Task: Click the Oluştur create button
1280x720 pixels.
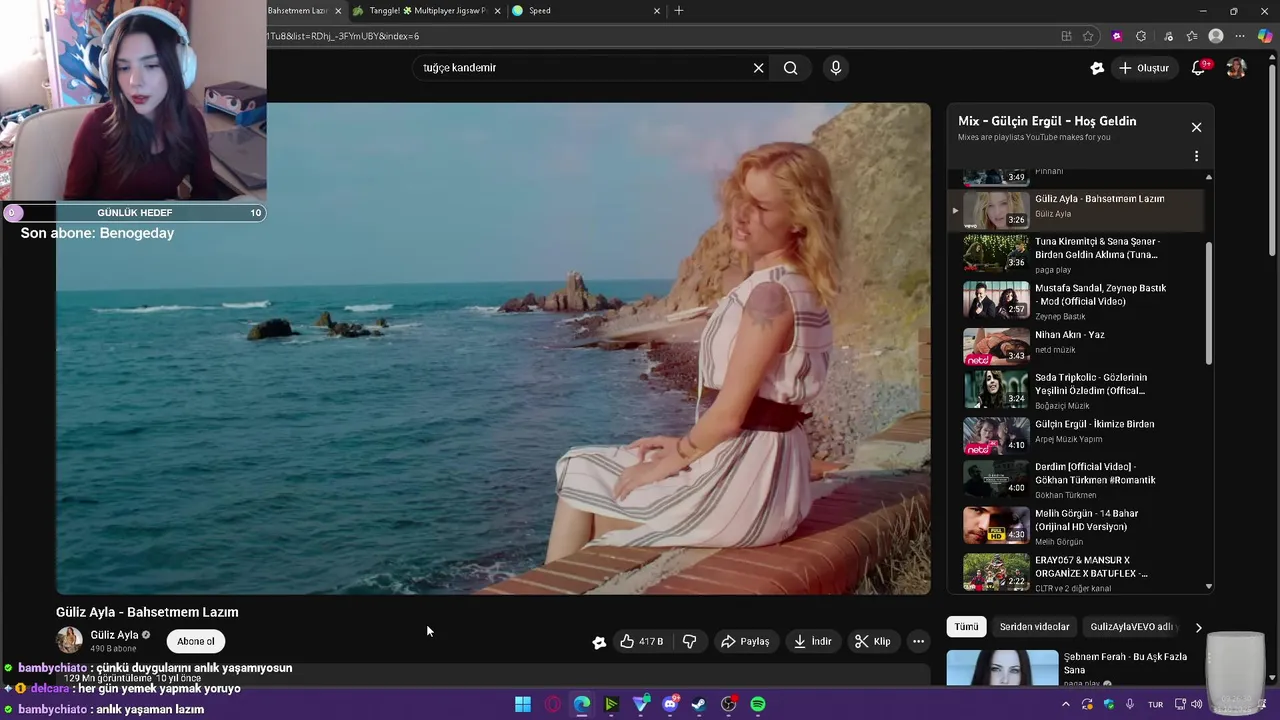Action: pyautogui.click(x=1143, y=68)
